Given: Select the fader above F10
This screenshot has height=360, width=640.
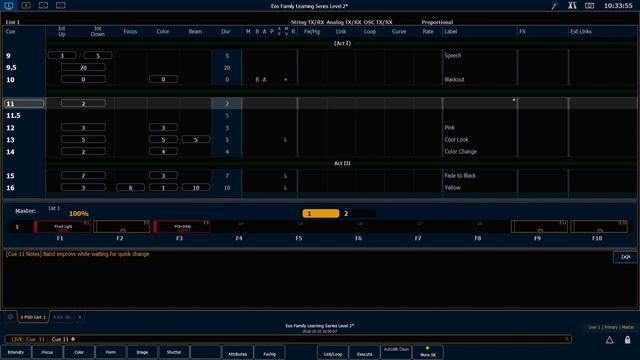Looking at the screenshot, I should pyautogui.click(x=599, y=227).
